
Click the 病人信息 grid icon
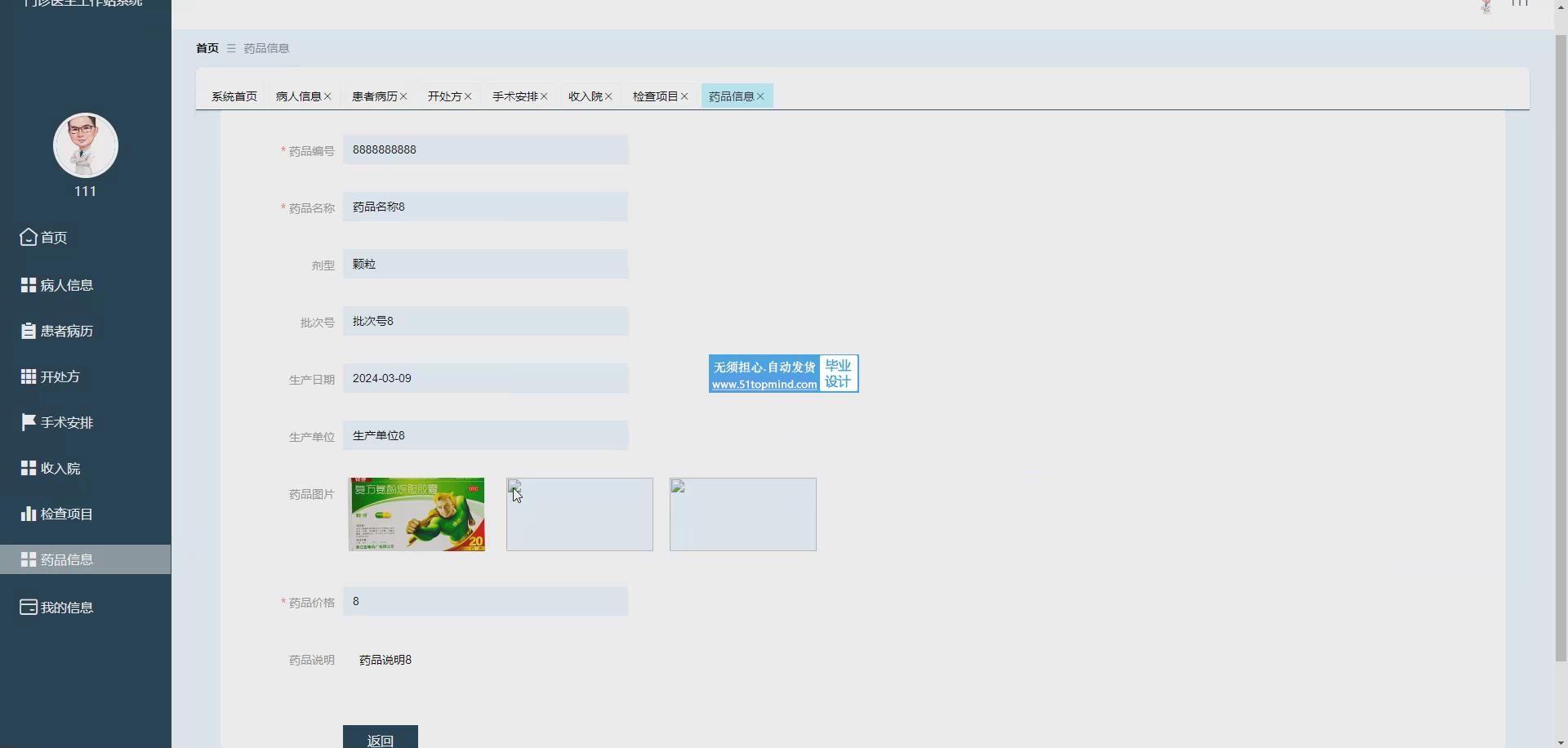pyautogui.click(x=29, y=285)
